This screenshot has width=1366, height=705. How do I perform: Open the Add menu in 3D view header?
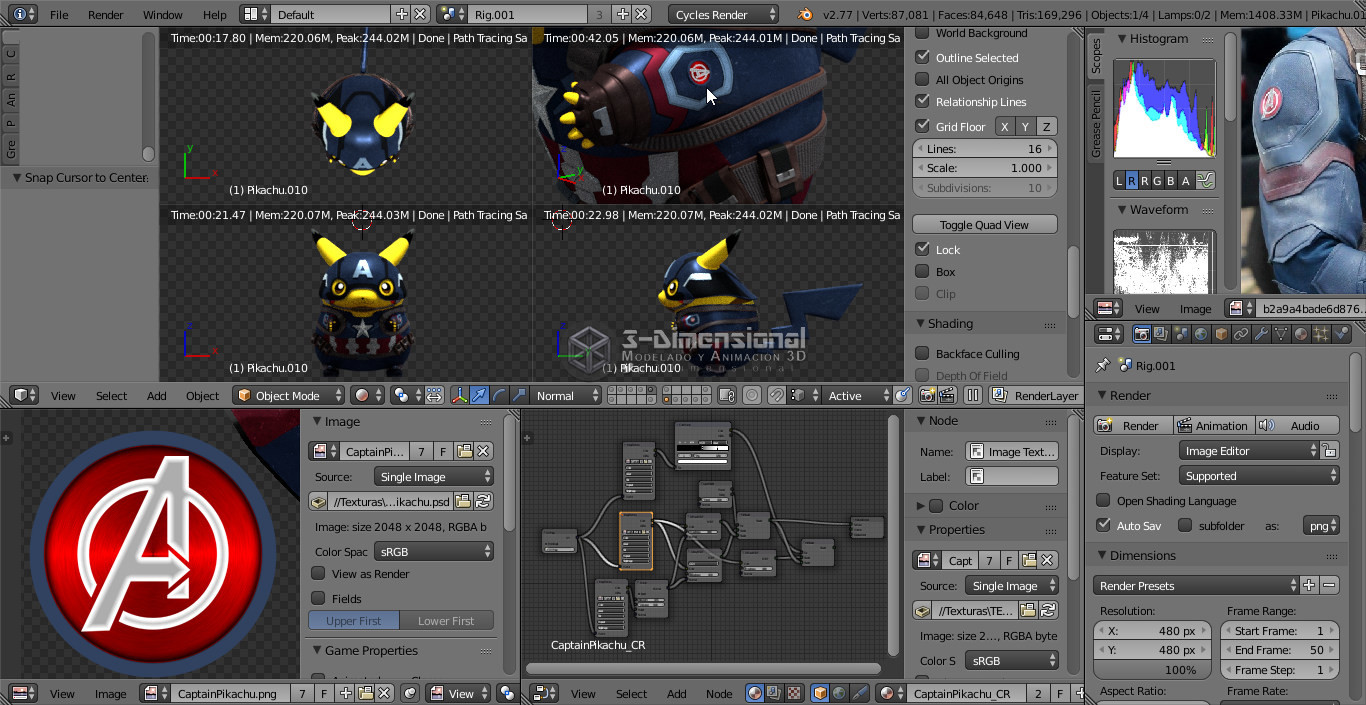[157, 396]
